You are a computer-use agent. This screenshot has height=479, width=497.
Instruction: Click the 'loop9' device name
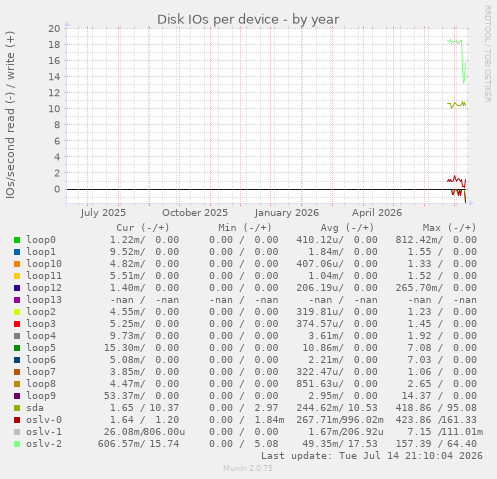point(41,396)
